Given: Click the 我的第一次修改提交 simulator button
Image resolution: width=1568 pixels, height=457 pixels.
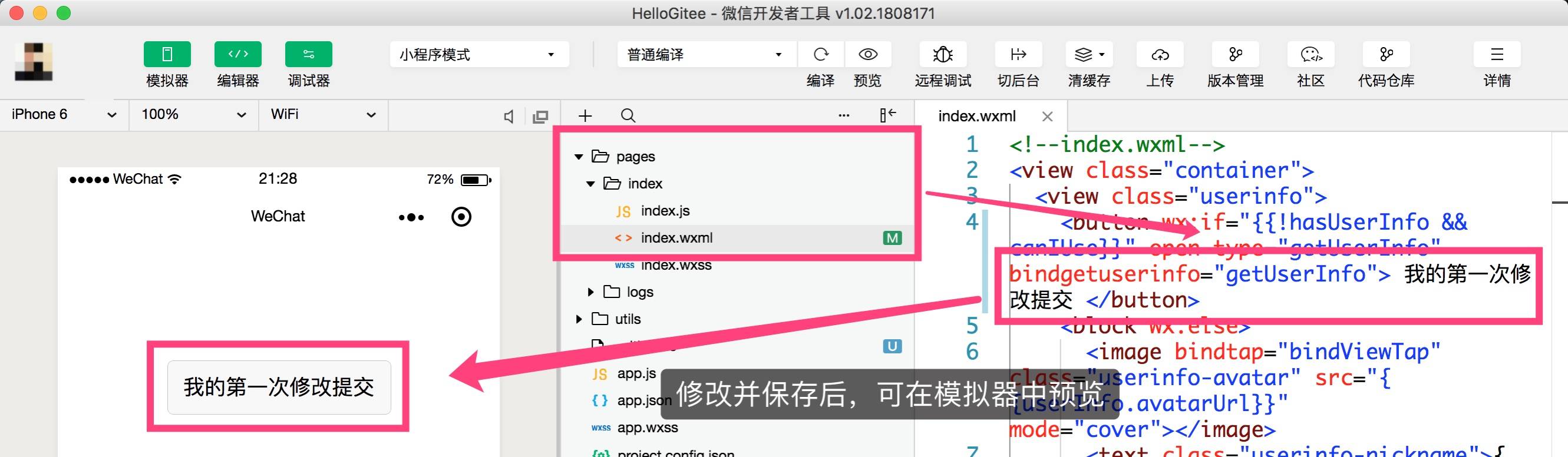Looking at the screenshot, I should tap(279, 387).
